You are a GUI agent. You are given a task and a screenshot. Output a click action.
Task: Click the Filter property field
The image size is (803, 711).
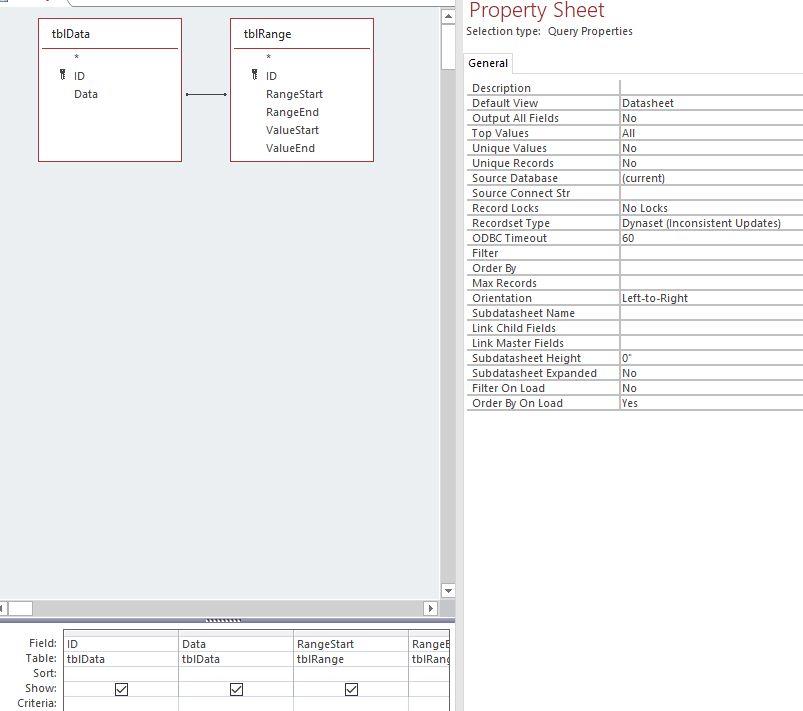tap(711, 253)
